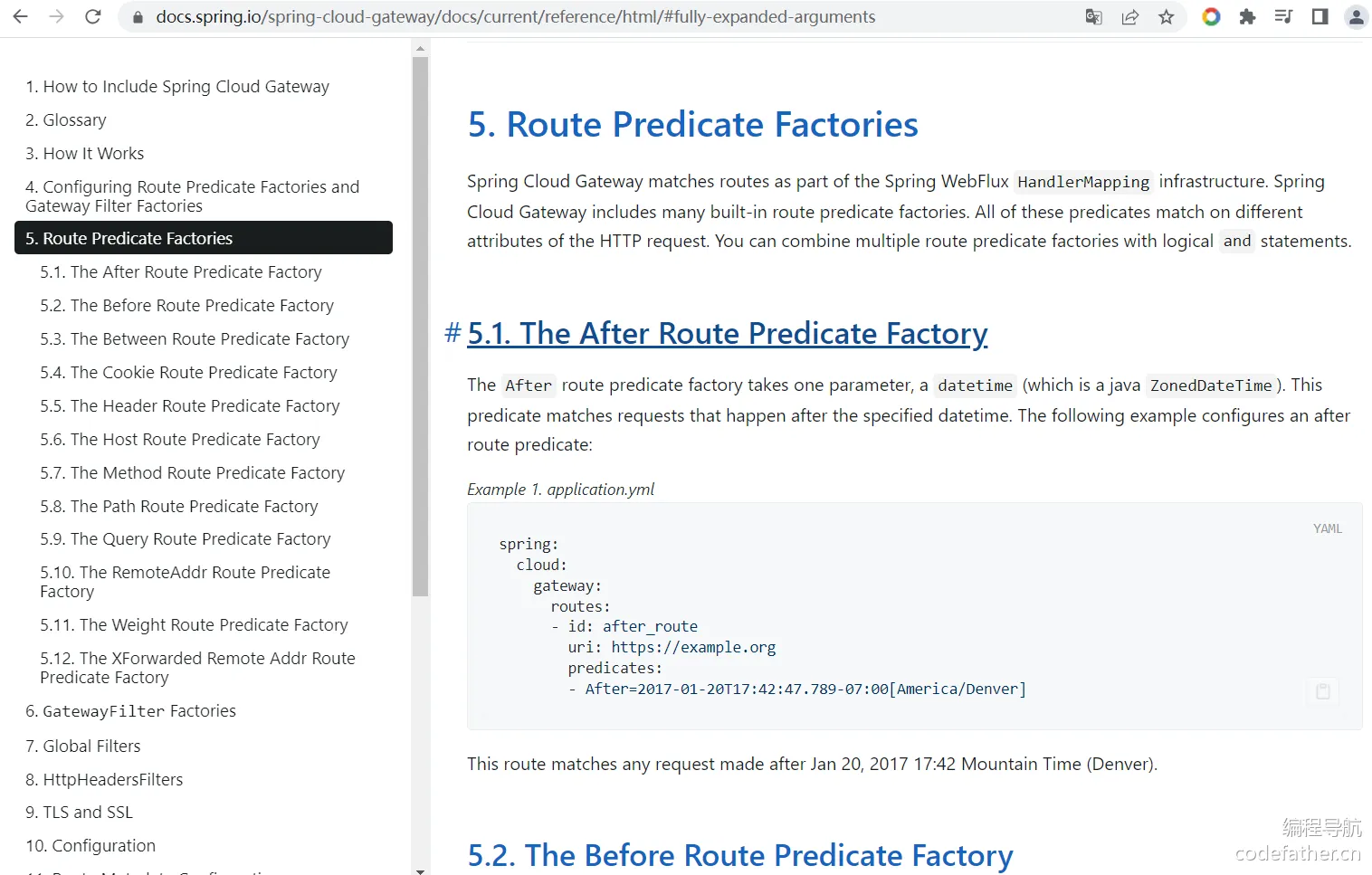Open 5.4 Cookie Route Predicate Factory
1372x875 pixels.
[x=188, y=373]
